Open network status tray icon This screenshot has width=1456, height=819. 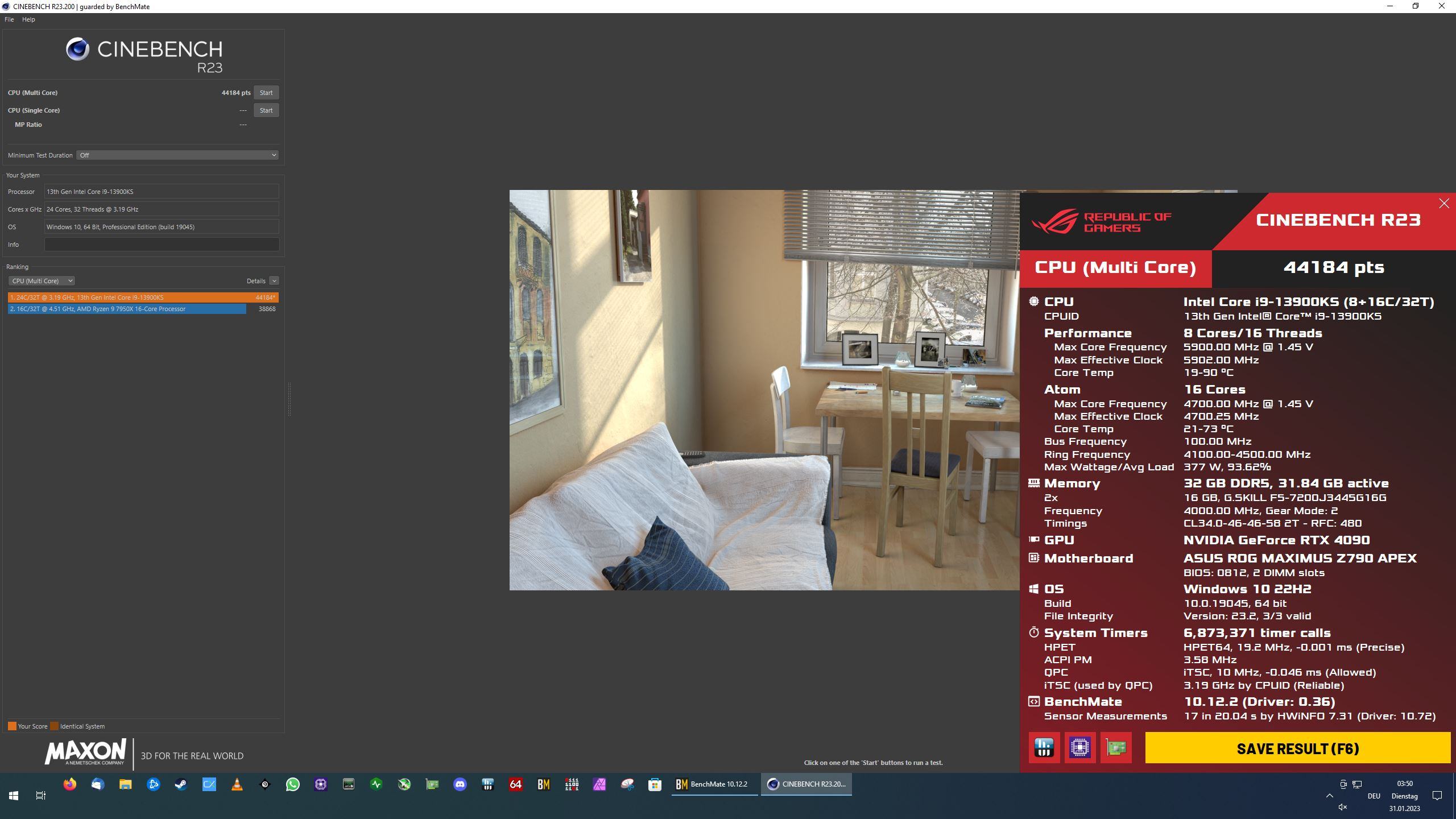point(1357,784)
